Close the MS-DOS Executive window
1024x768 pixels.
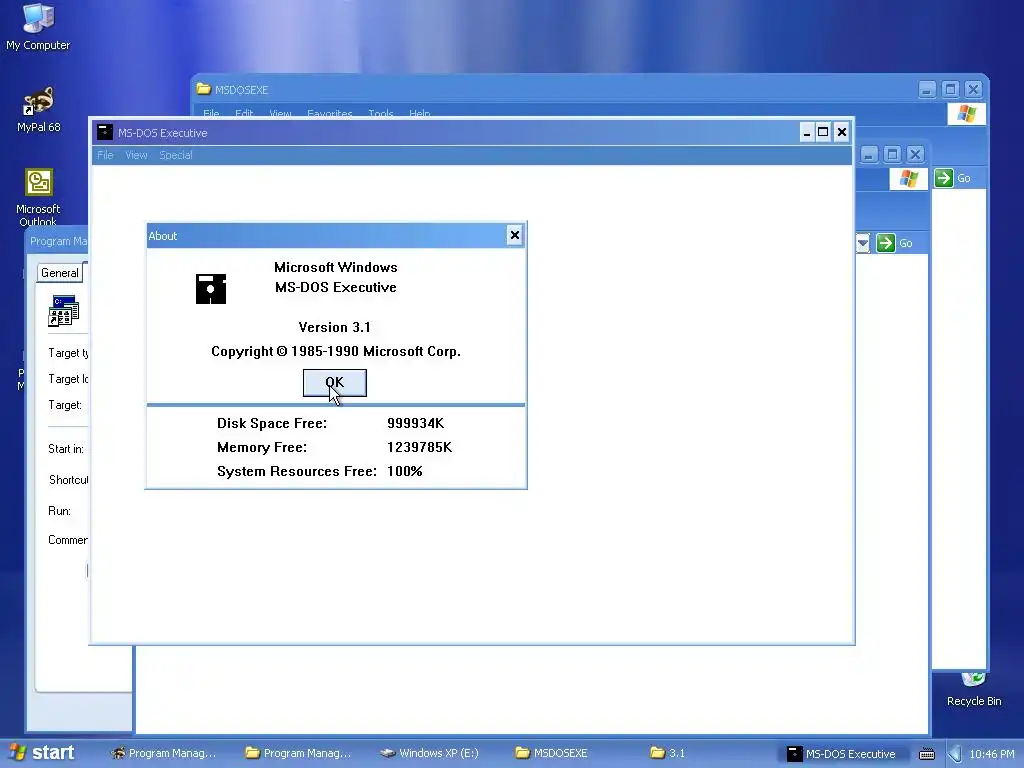842,133
